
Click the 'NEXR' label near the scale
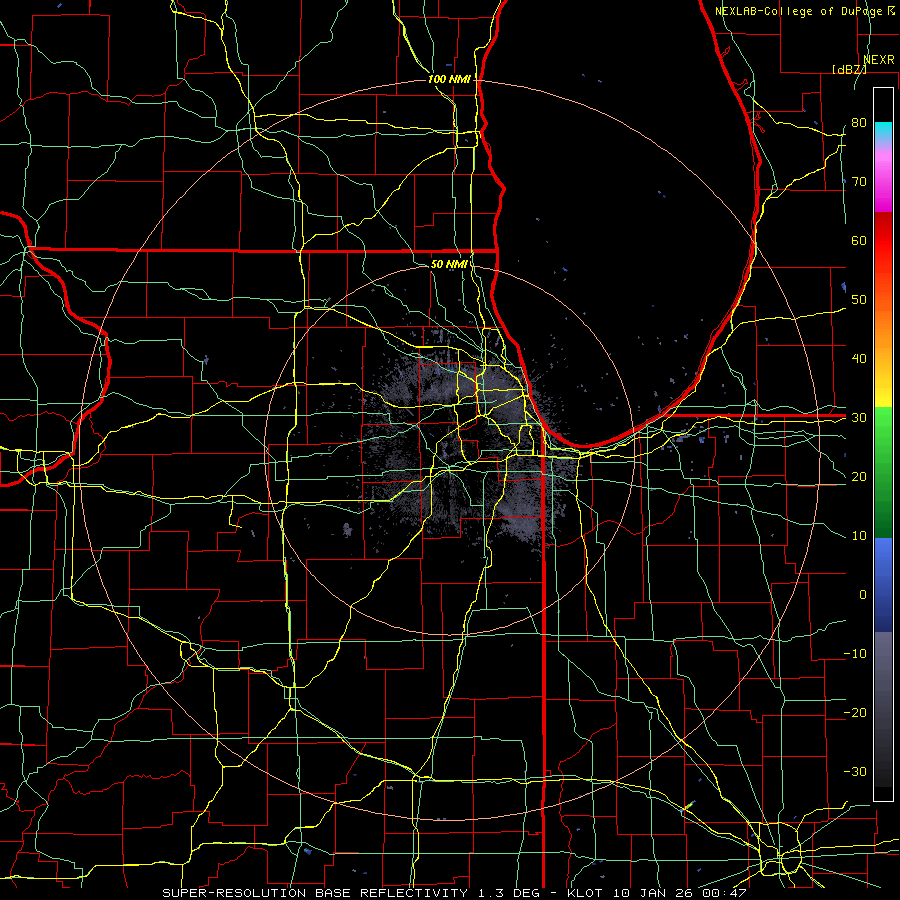pyautogui.click(x=879, y=60)
